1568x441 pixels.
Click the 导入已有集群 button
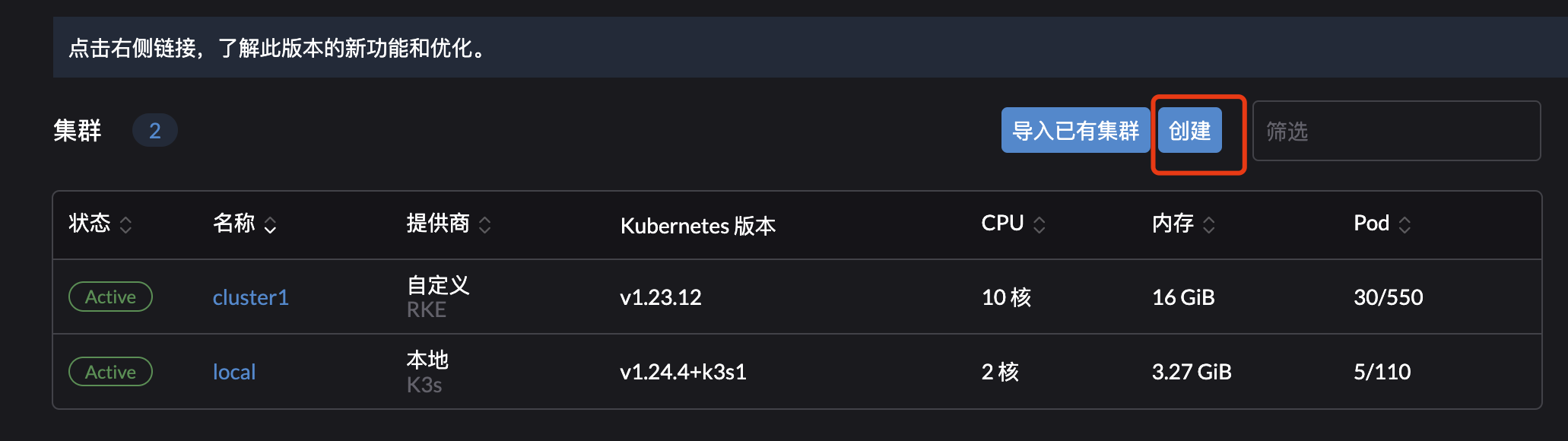tap(1075, 131)
